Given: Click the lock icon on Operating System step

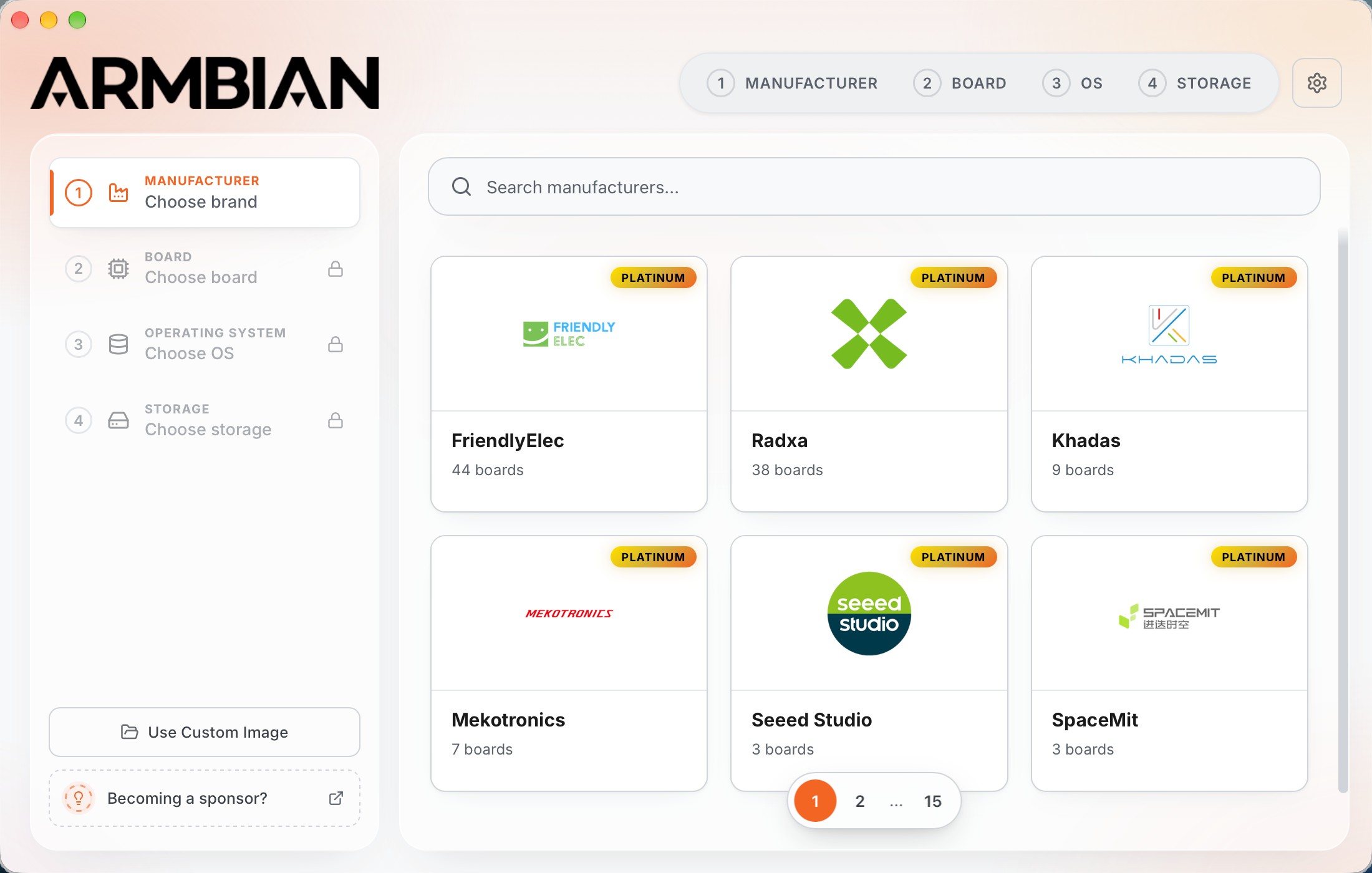Looking at the screenshot, I should click(336, 344).
